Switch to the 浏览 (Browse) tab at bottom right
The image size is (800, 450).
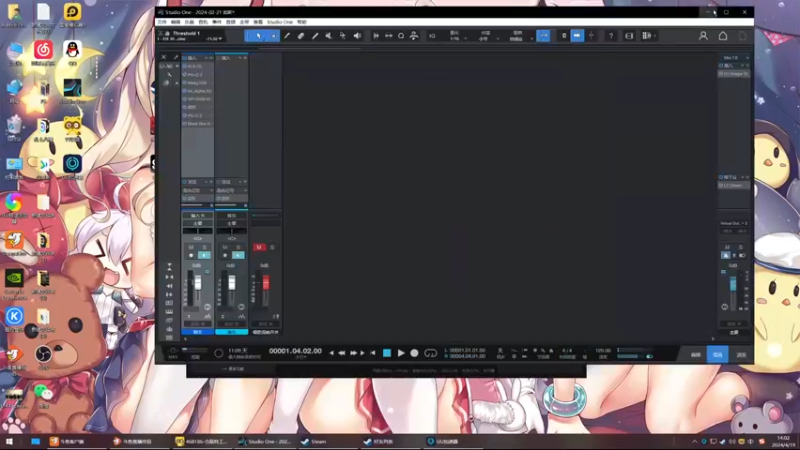pyautogui.click(x=741, y=355)
